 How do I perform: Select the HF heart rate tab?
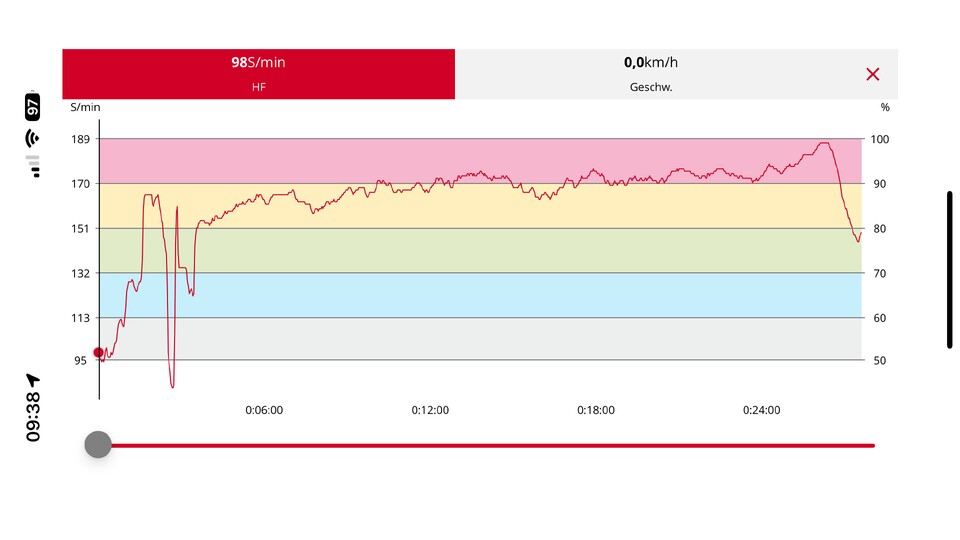tap(258, 74)
